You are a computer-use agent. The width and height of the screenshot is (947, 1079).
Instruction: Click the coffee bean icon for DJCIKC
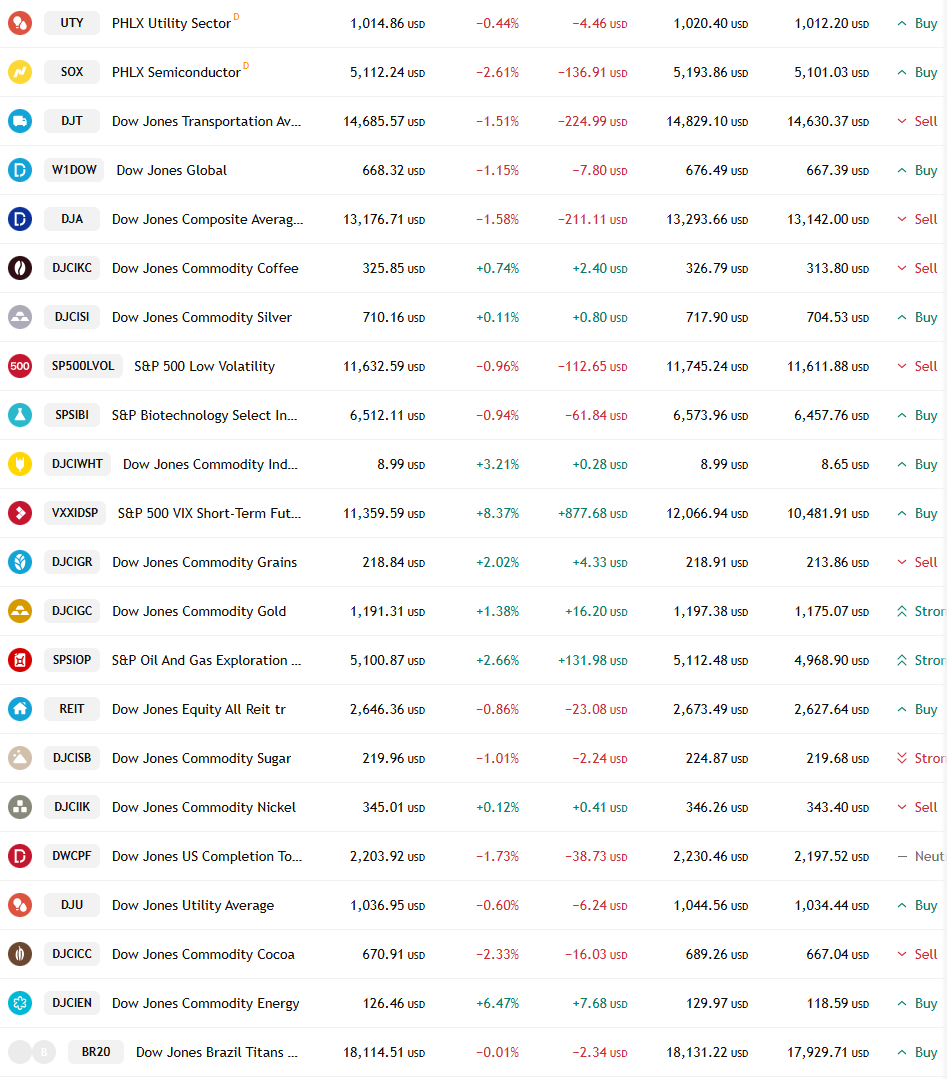click(x=20, y=268)
